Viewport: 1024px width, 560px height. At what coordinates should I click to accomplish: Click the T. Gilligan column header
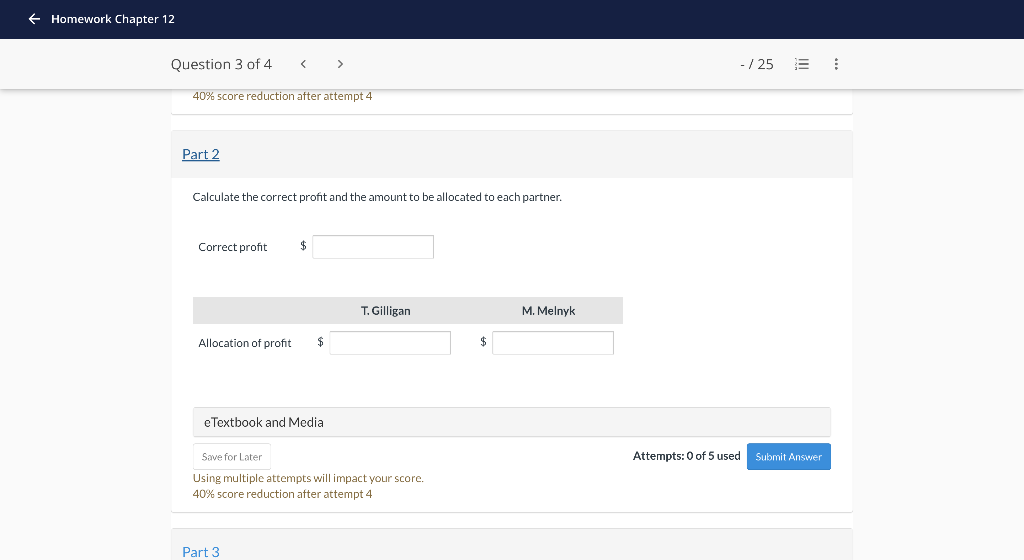coord(385,311)
